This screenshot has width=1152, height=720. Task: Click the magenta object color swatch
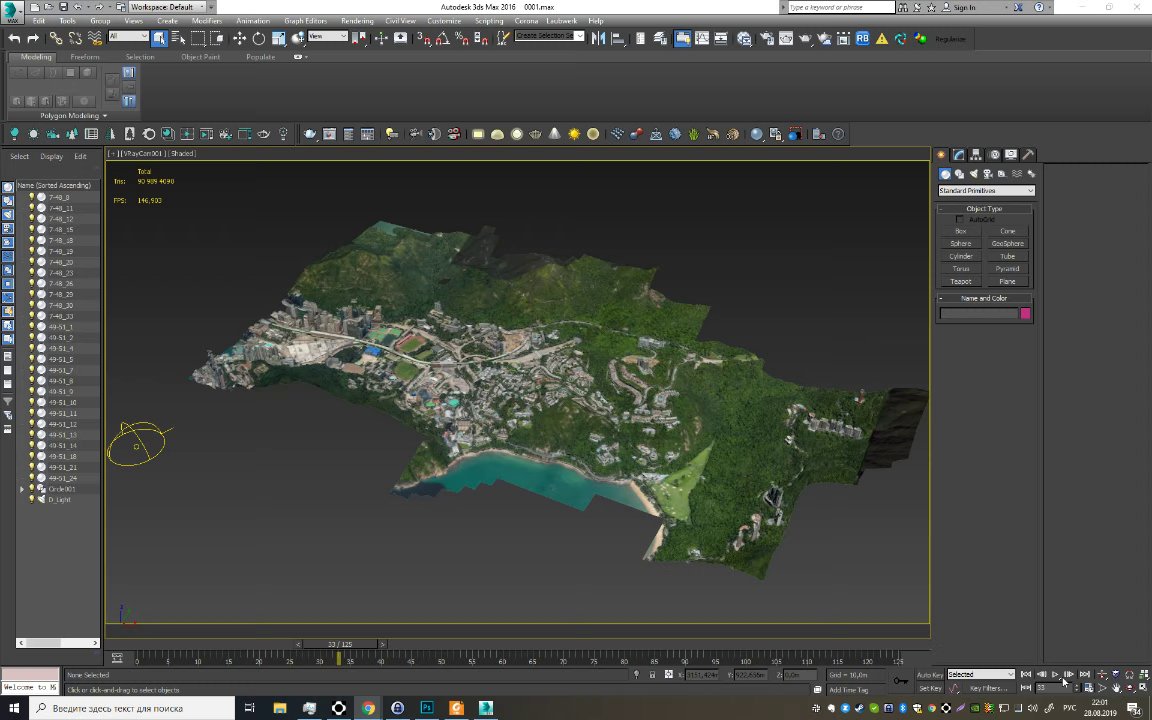coord(1025,314)
